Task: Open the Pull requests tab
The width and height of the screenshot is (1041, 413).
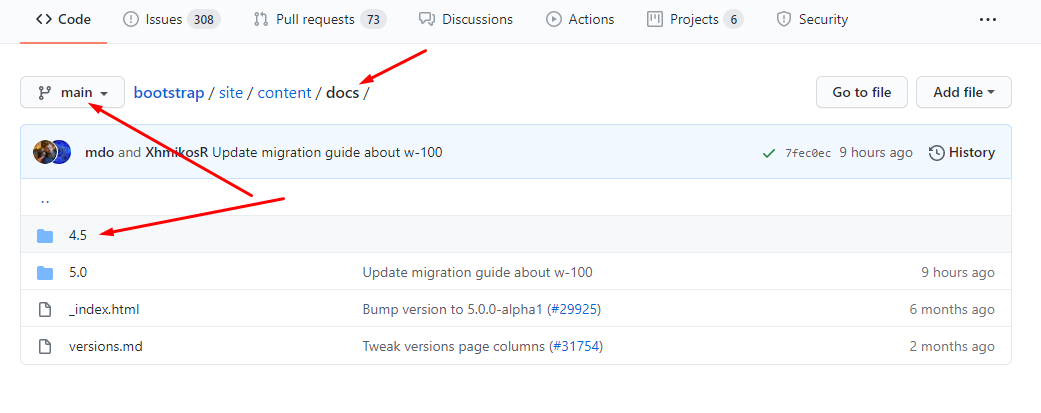Action: 320,20
